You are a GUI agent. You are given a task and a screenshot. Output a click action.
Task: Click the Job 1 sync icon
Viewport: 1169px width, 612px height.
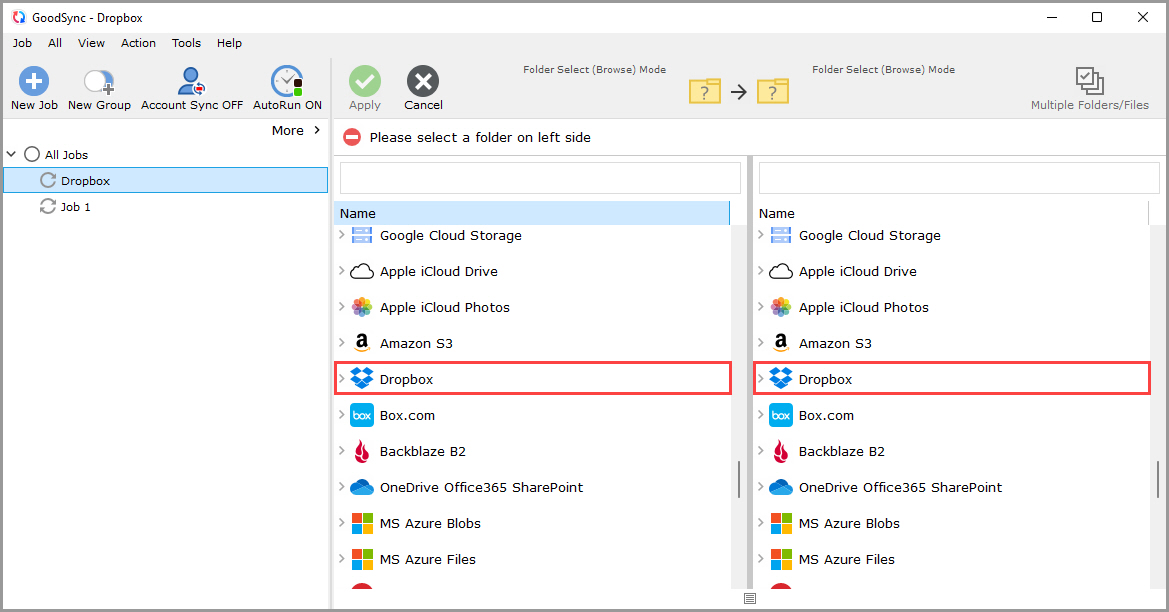pos(48,206)
